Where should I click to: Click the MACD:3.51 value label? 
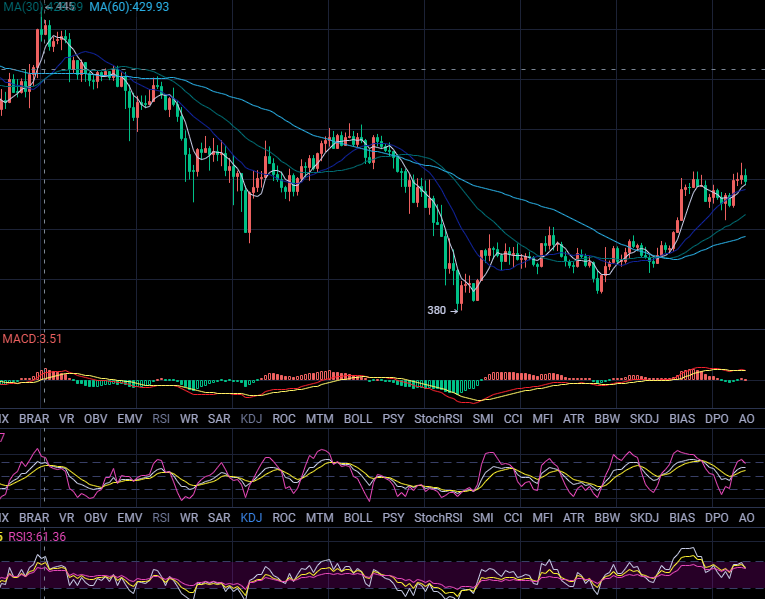coord(32,339)
